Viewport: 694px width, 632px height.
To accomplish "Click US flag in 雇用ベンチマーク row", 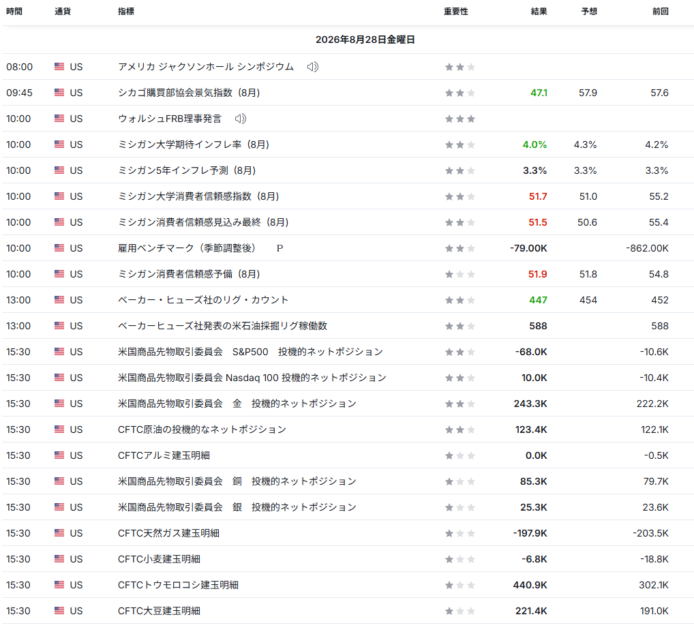I will (x=59, y=248).
